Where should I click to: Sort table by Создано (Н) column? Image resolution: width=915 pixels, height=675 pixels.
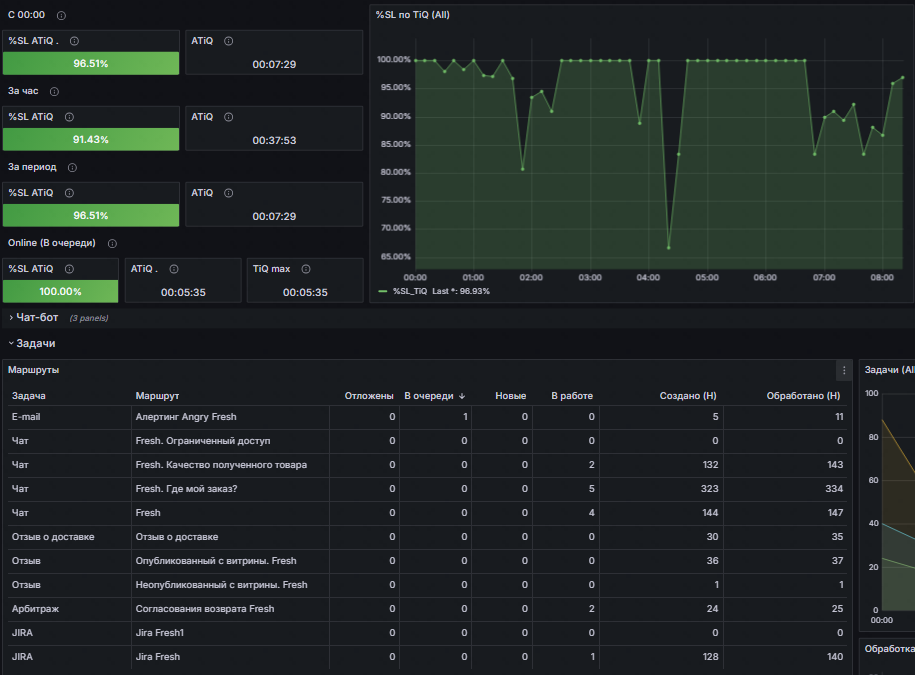[688, 396]
